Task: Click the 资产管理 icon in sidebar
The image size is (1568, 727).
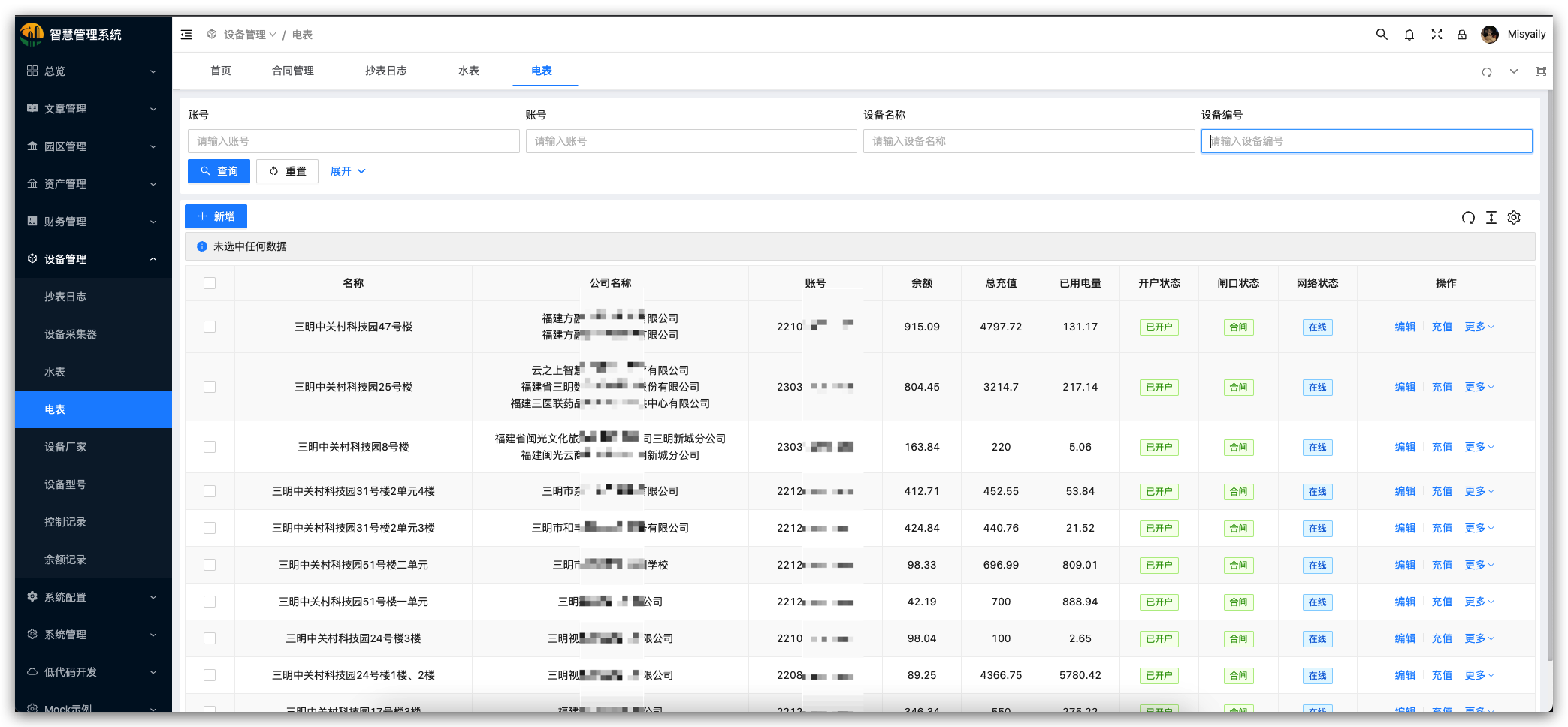Action: 32,183
